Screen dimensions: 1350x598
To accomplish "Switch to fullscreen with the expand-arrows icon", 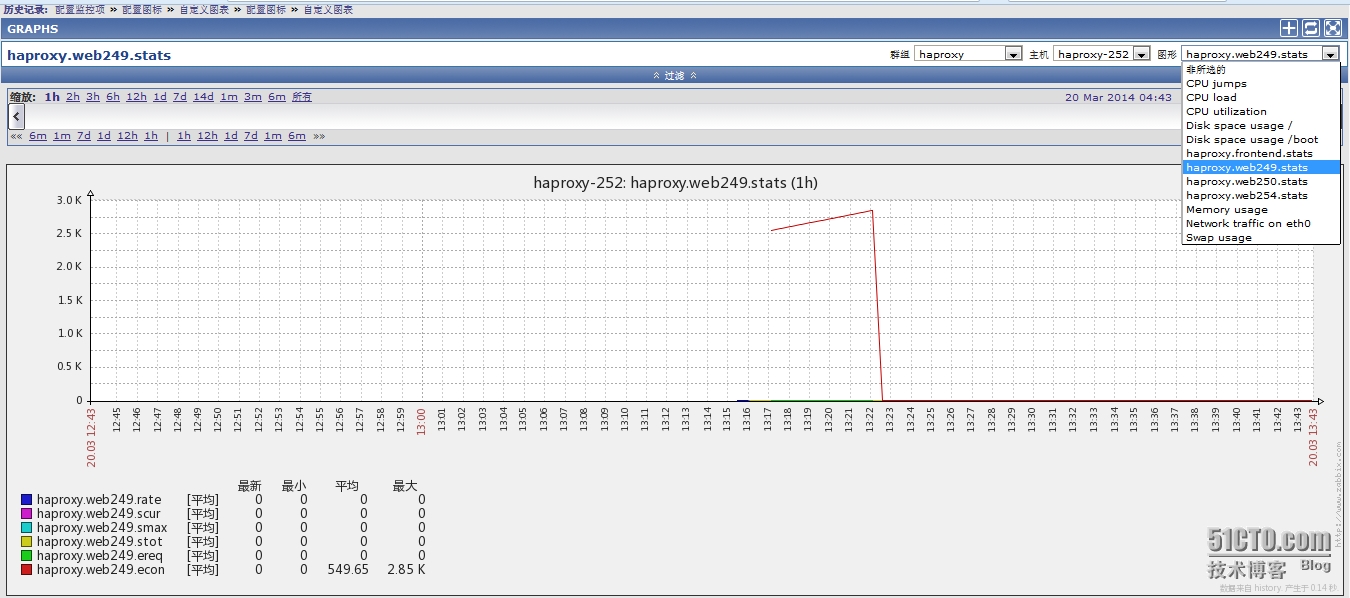I will [1333, 29].
